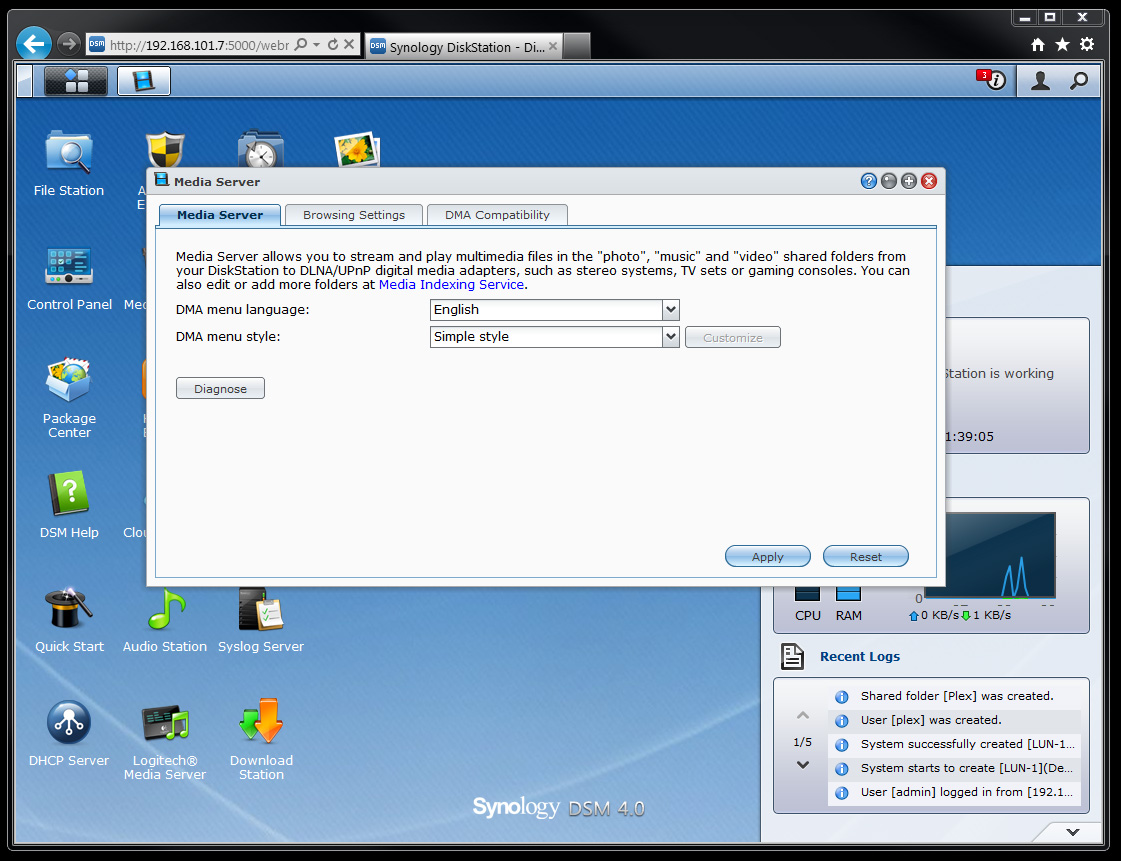Open the Recent Logs heading
Viewport: 1121px width, 861px height.
[x=859, y=656]
